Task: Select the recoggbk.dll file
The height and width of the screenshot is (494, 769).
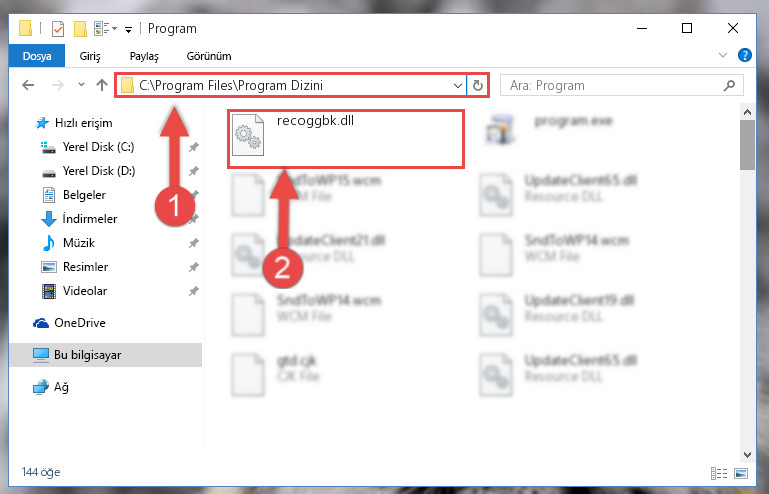Action: point(346,139)
